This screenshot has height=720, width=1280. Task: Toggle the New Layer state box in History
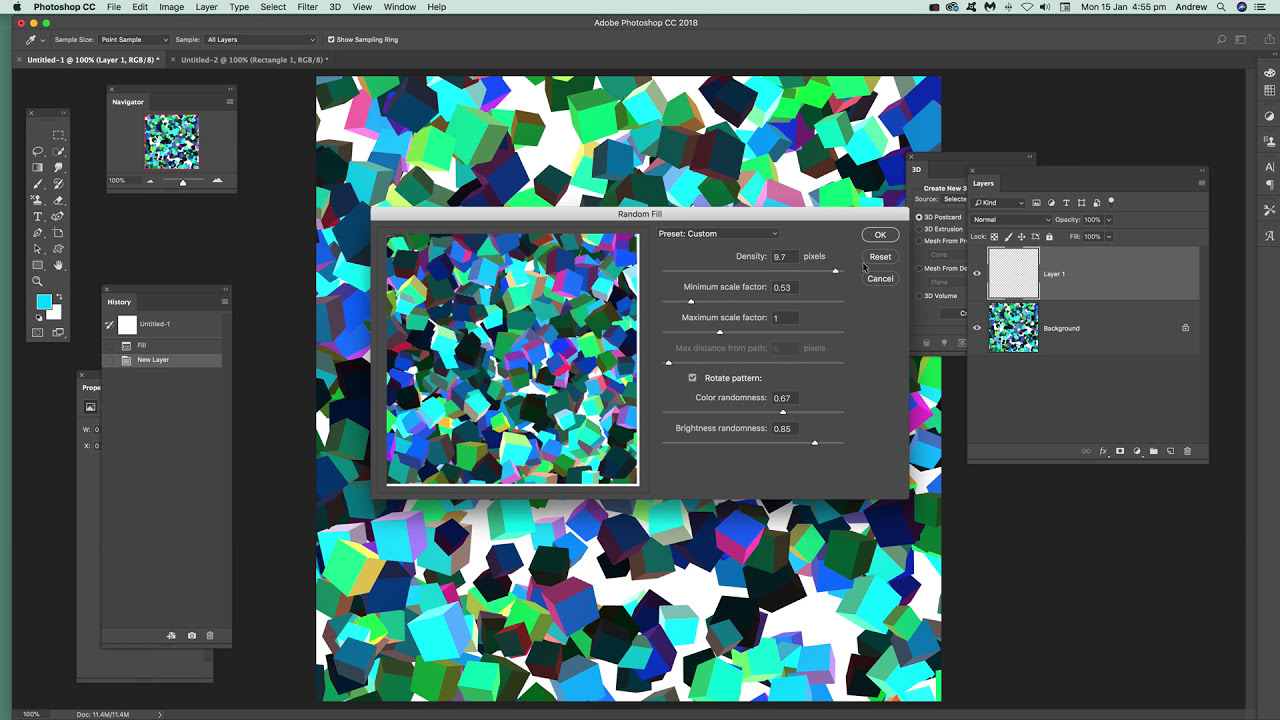110,360
